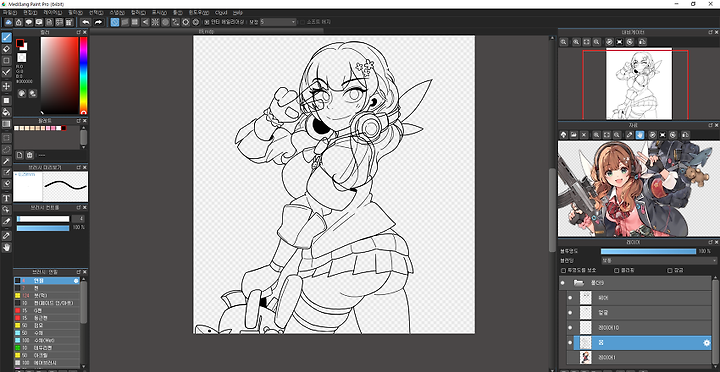Screen dimensions: 720x372
Task: Click the add palette color page icon
Action: (x=19, y=155)
